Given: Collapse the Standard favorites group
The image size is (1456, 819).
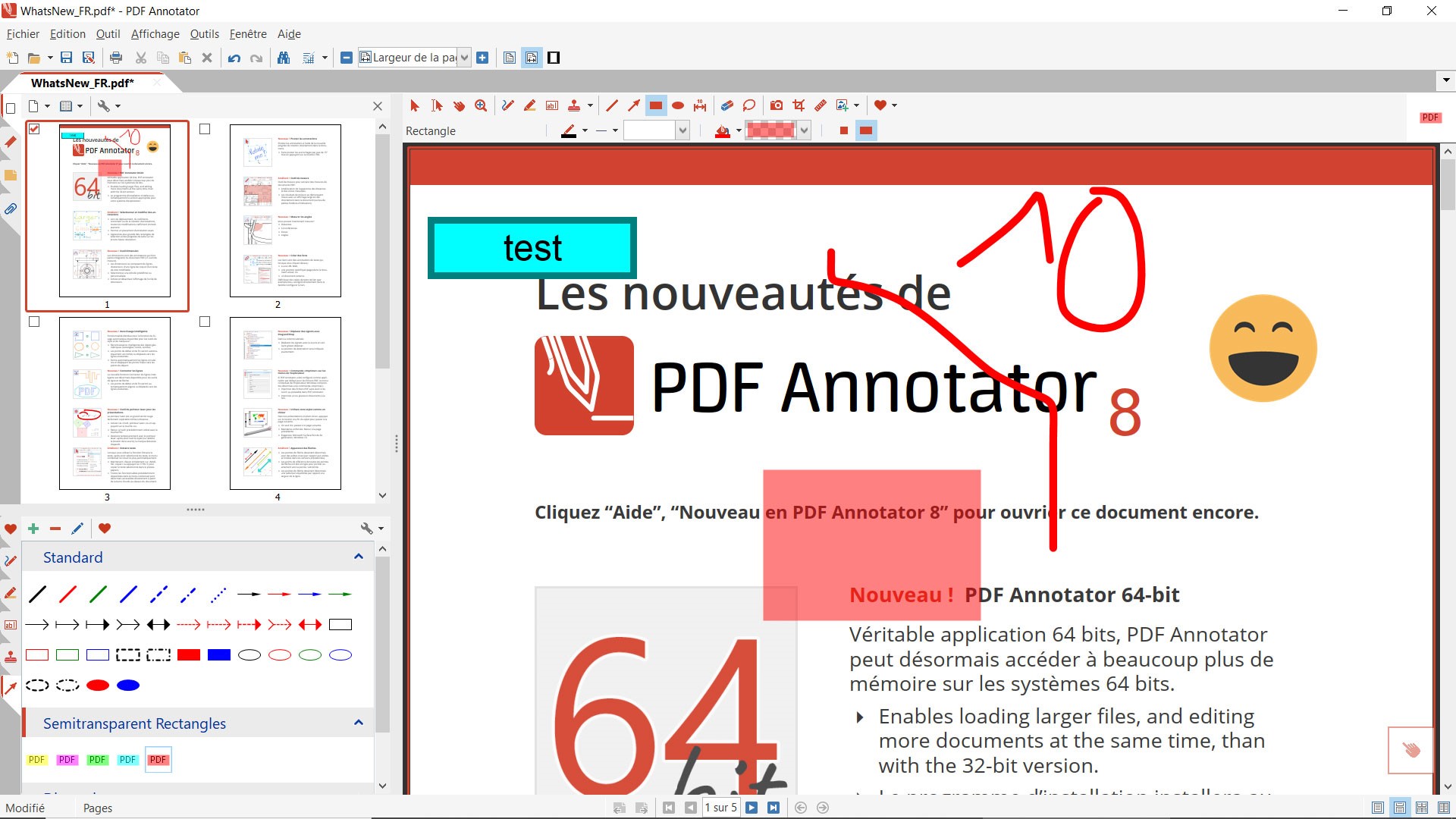Looking at the screenshot, I should (359, 557).
